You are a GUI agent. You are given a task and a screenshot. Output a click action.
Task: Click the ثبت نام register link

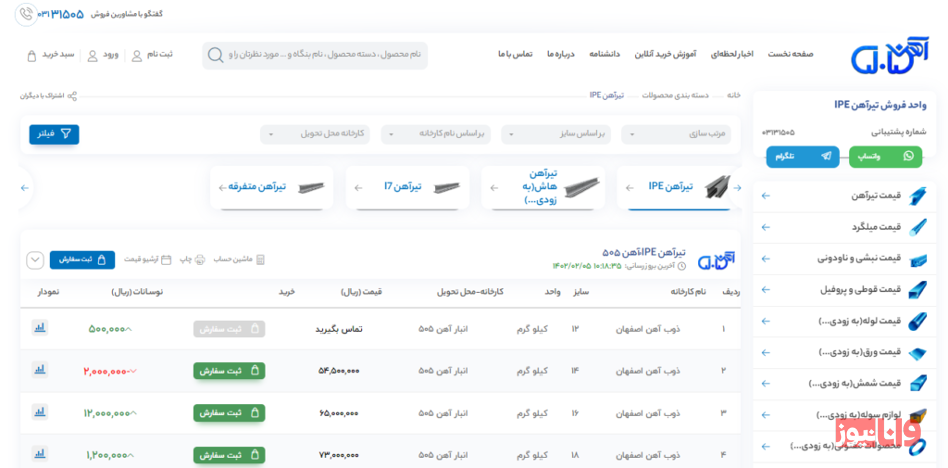click(x=160, y=55)
